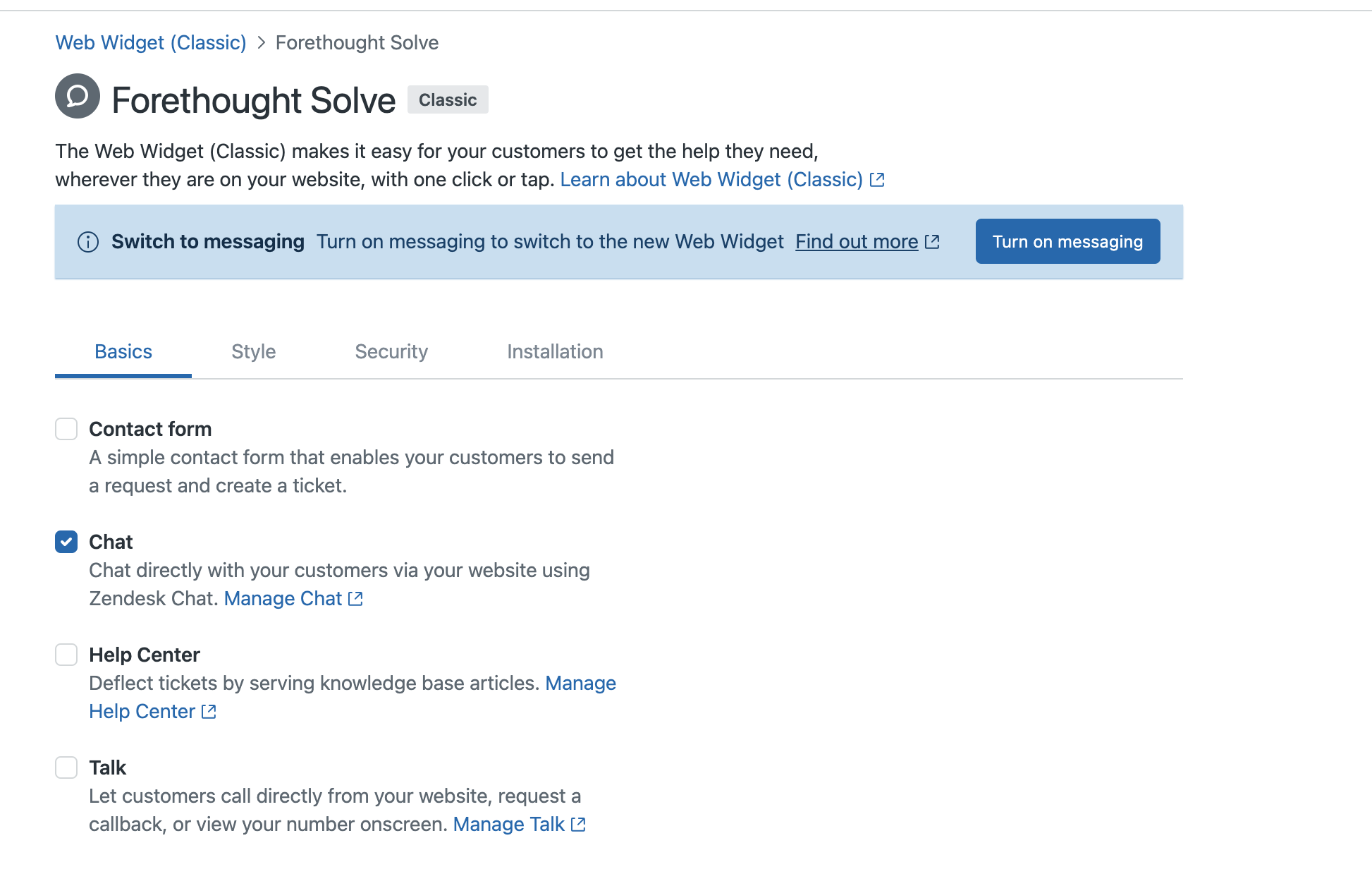Open Learn about Web Widget (Classic) link
This screenshot has width=1372, height=886.
pos(711,180)
